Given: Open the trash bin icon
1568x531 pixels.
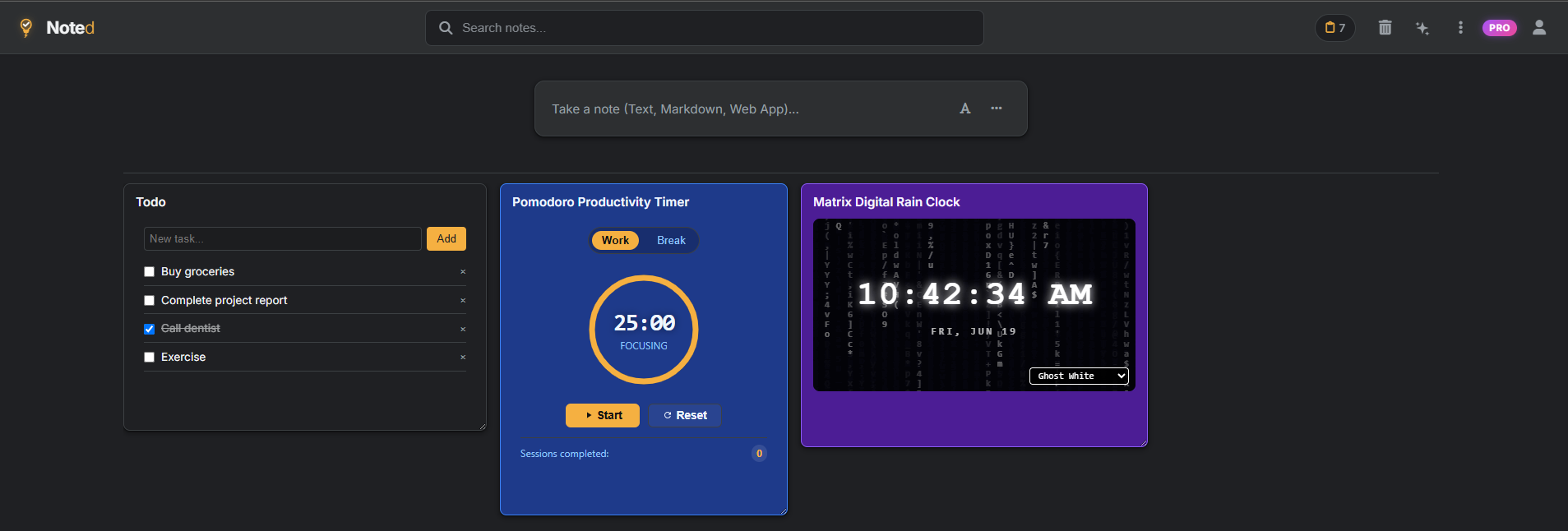Looking at the screenshot, I should point(1385,28).
